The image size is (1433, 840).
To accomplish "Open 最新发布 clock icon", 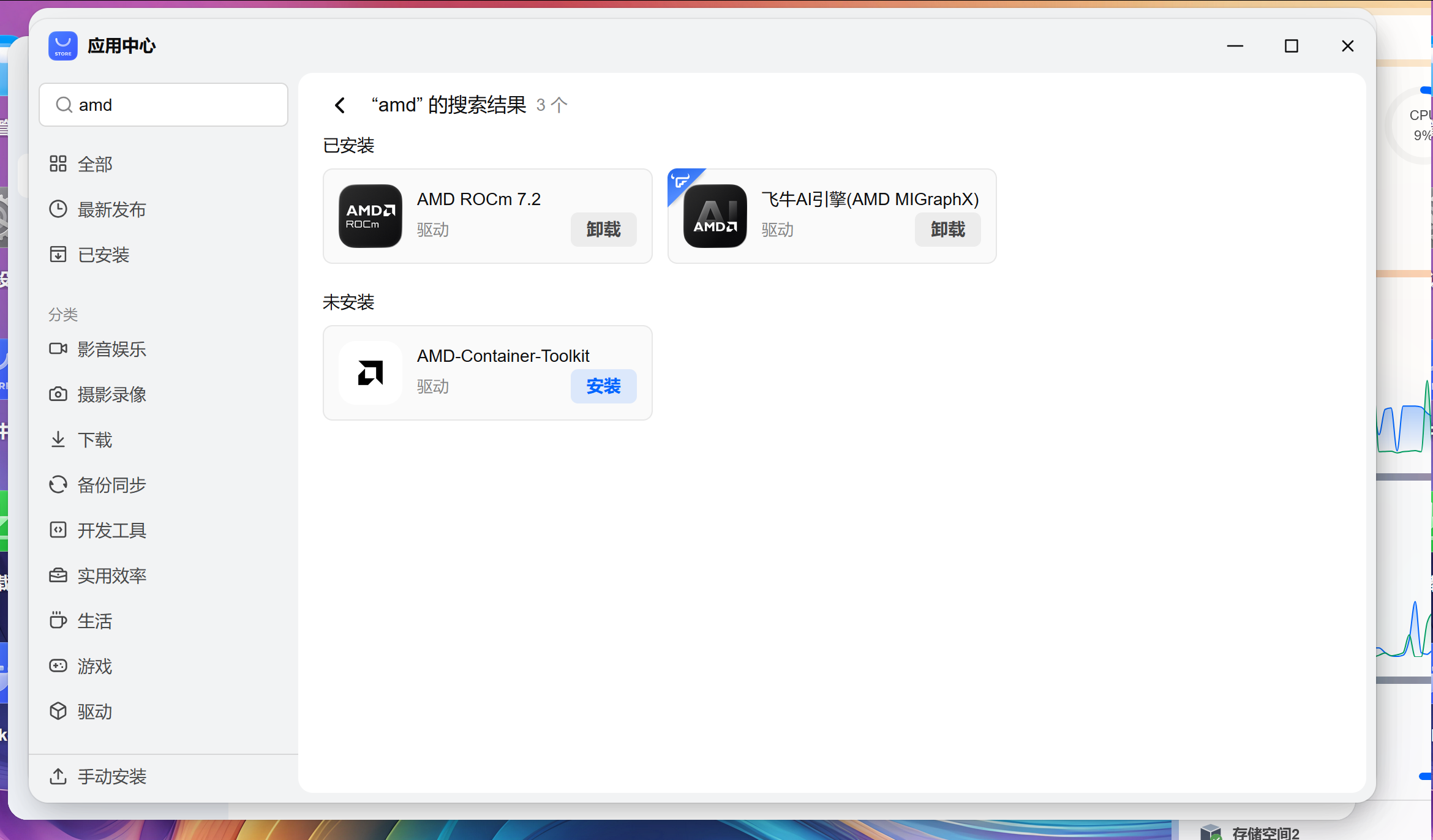I will coord(58,209).
